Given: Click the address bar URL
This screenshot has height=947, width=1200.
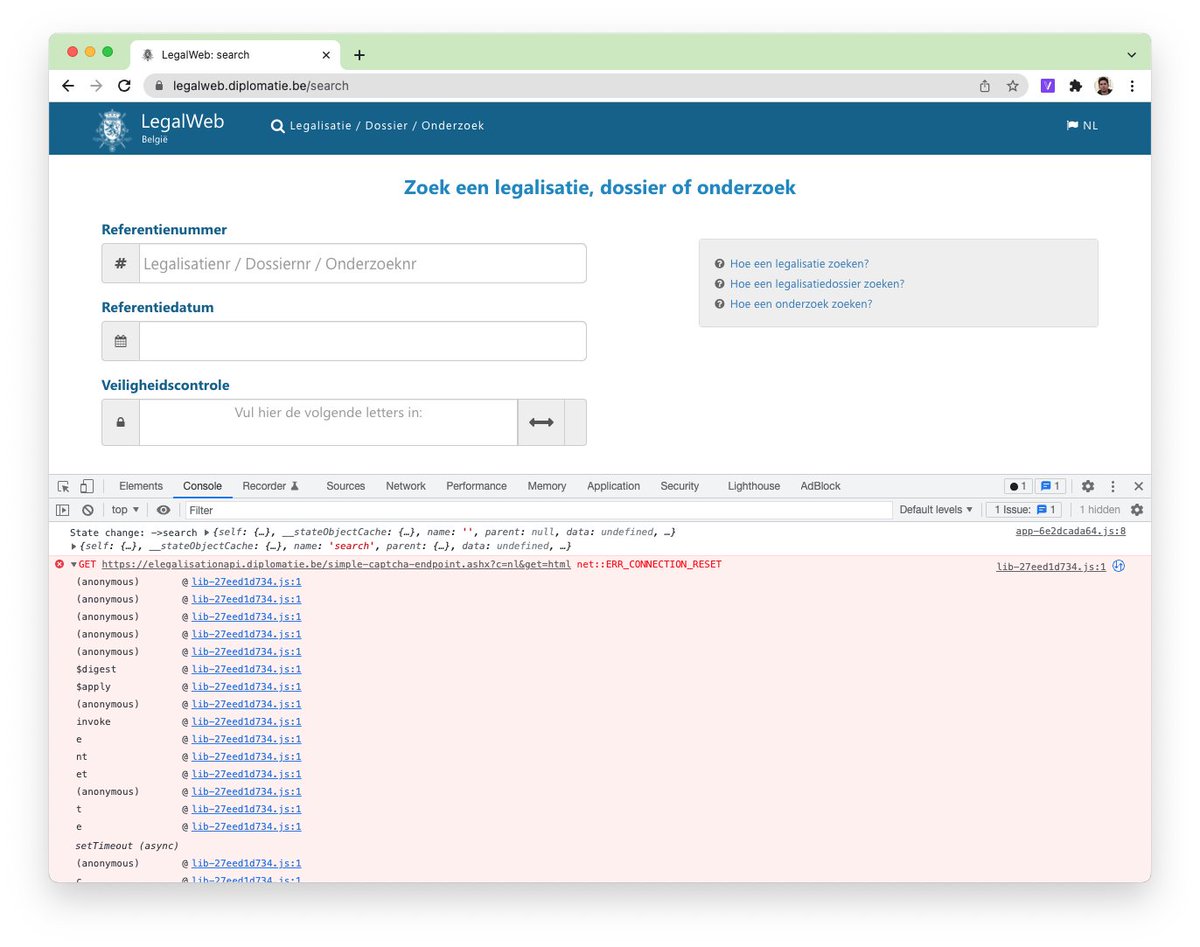Looking at the screenshot, I should pos(261,86).
